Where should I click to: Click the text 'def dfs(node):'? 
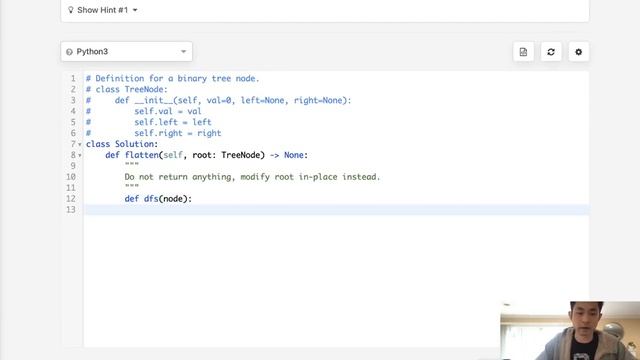pos(158,199)
